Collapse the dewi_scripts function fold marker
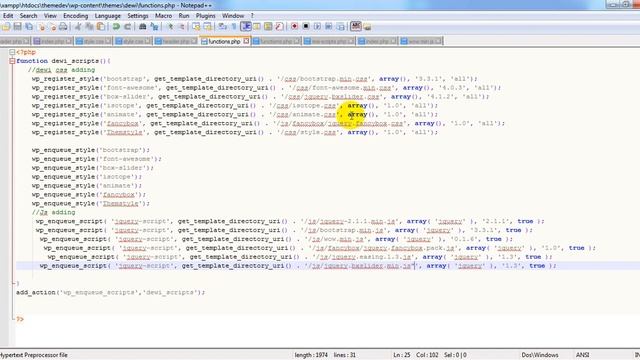Screen dimensions: 640x360 tap(12, 61)
